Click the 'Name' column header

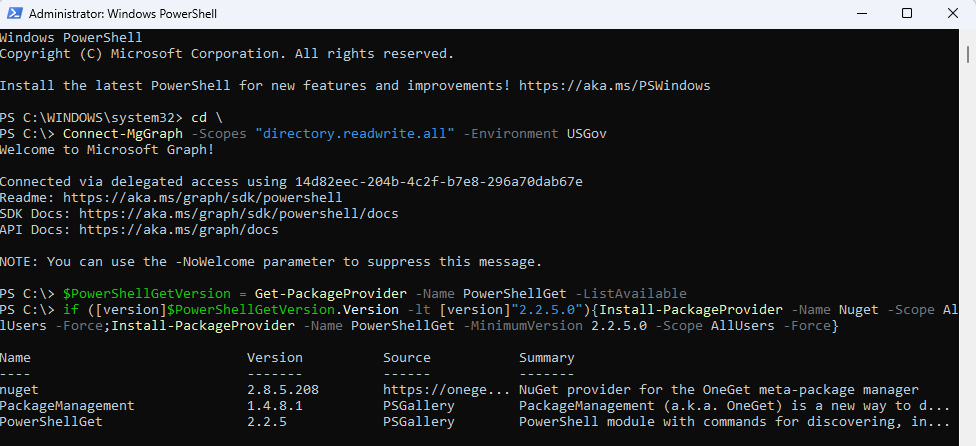[16, 358]
